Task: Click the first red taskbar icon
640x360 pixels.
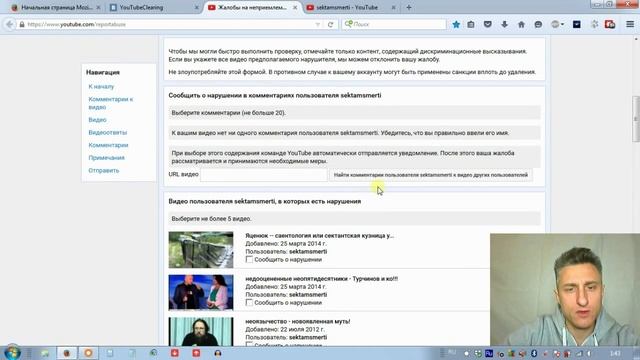Action: [x=175, y=353]
